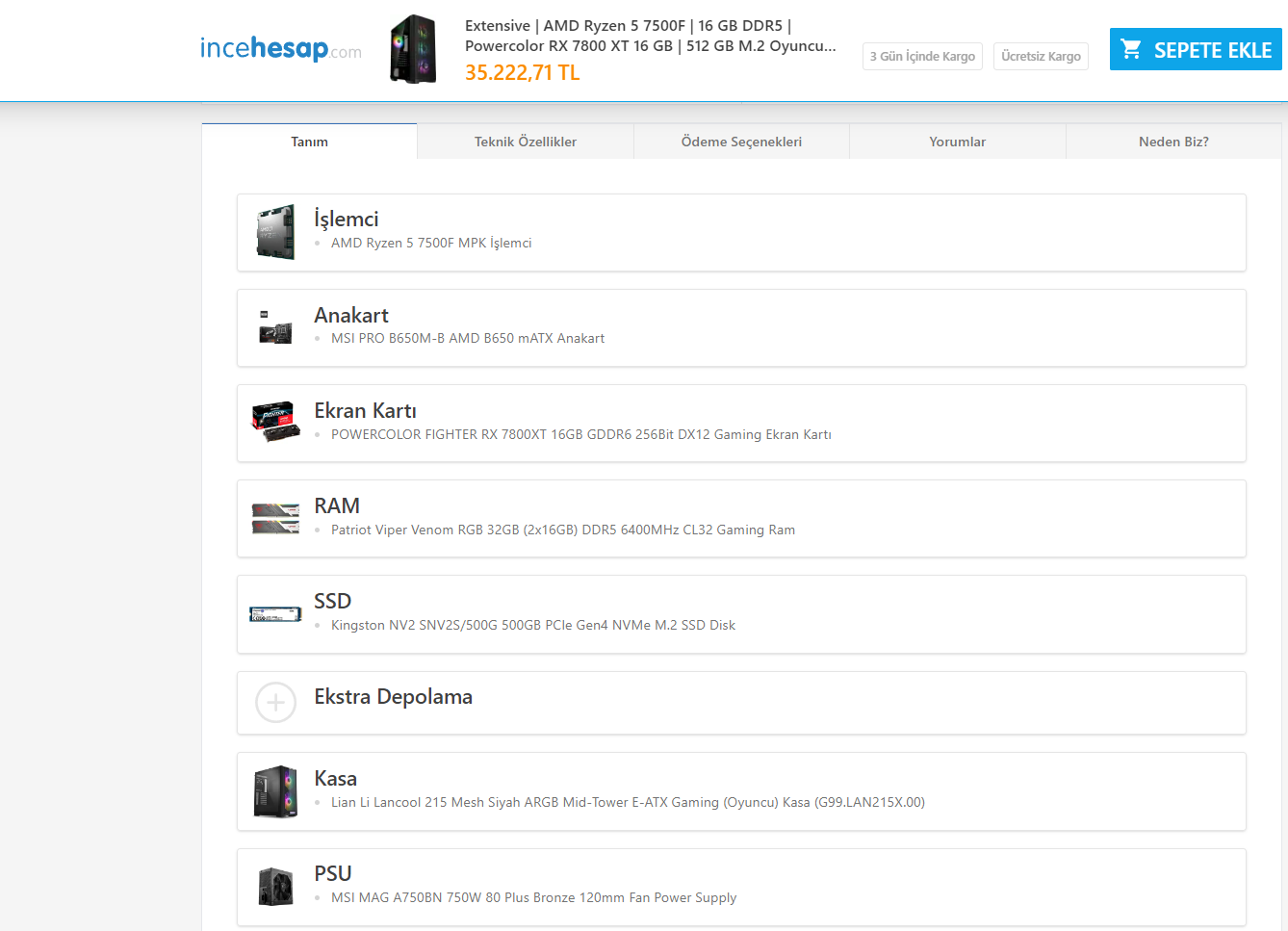Click the MSI motherboard image
Image resolution: width=1288 pixels, height=931 pixels.
275,327
